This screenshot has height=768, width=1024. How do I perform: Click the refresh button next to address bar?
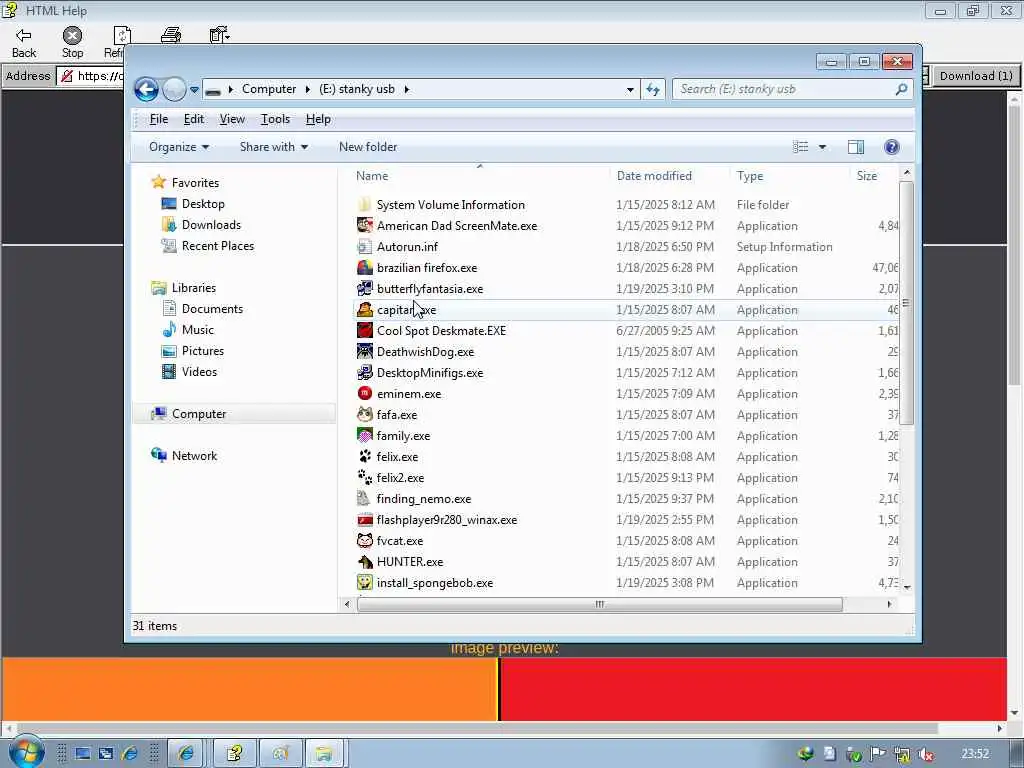[653, 89]
